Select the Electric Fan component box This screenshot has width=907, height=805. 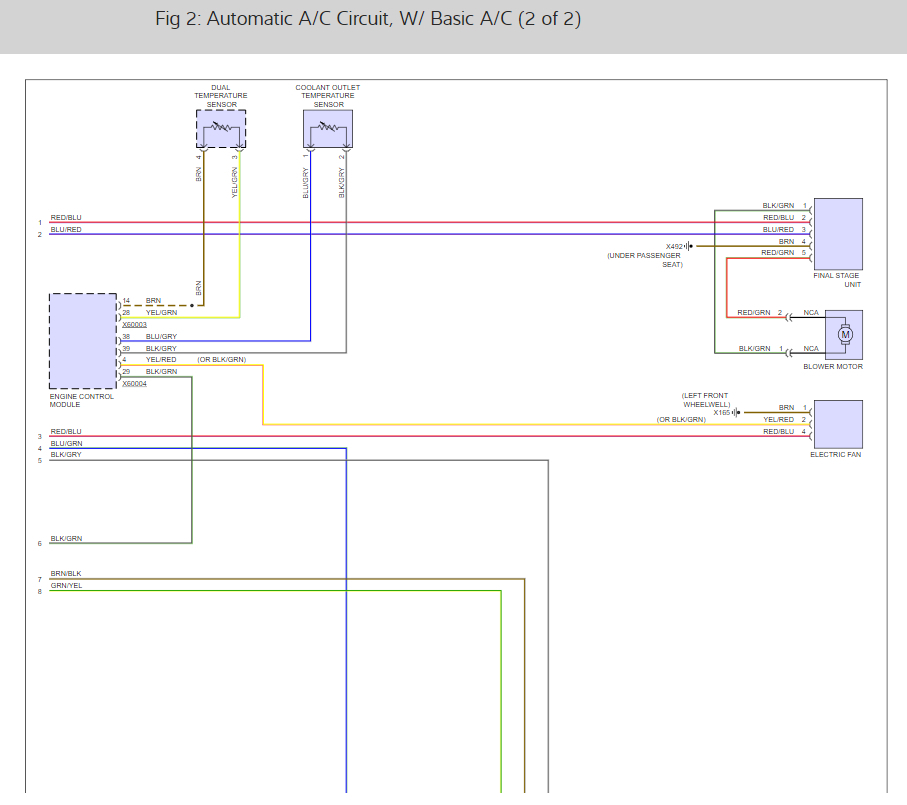[838, 423]
